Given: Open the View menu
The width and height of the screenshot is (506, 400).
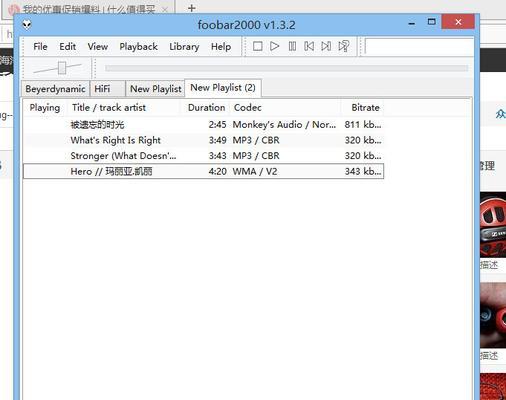Looking at the screenshot, I should click(98, 46).
